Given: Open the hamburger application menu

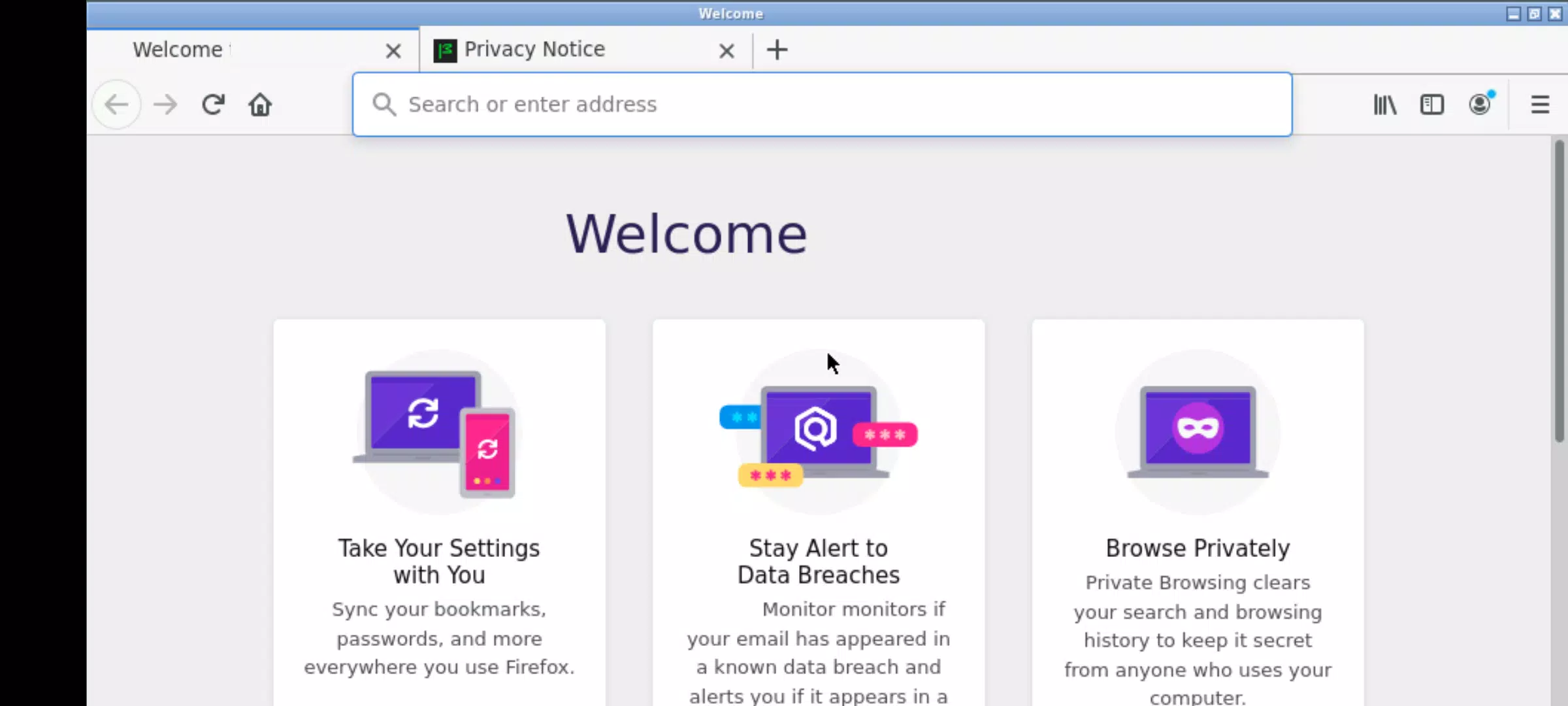Looking at the screenshot, I should pos(1540,105).
